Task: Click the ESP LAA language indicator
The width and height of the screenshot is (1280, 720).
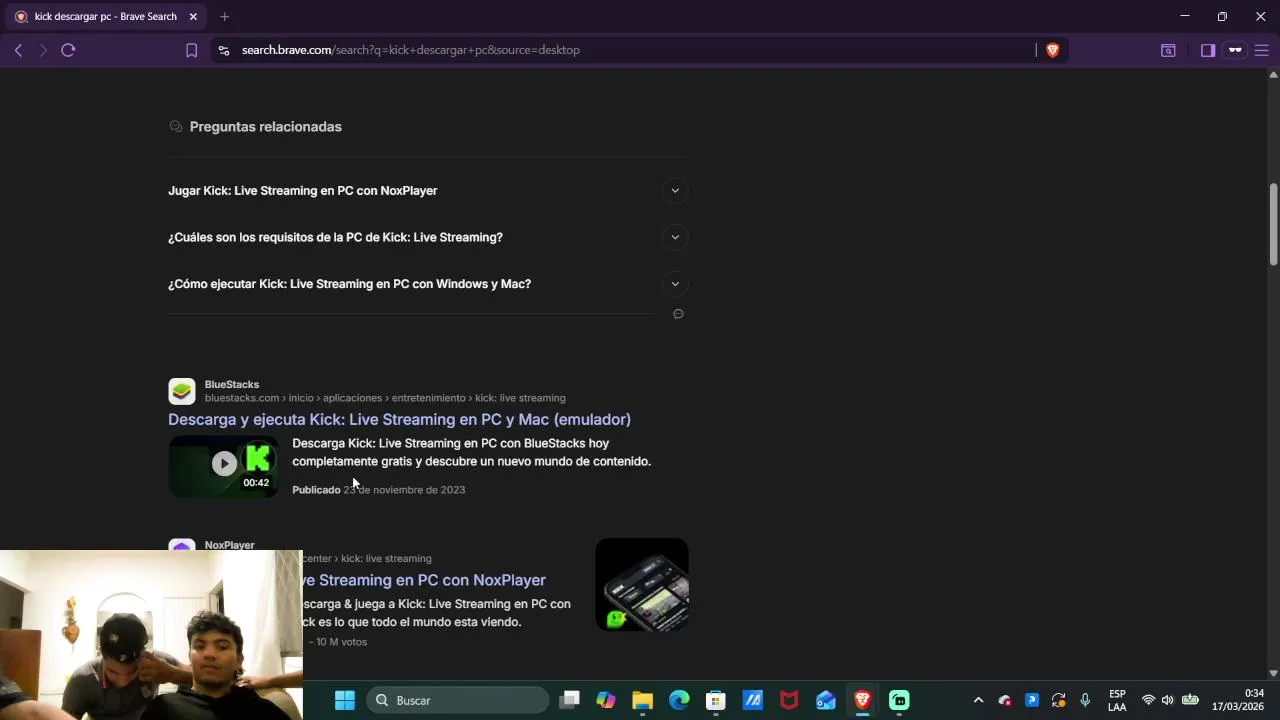Action: pyautogui.click(x=1117, y=700)
